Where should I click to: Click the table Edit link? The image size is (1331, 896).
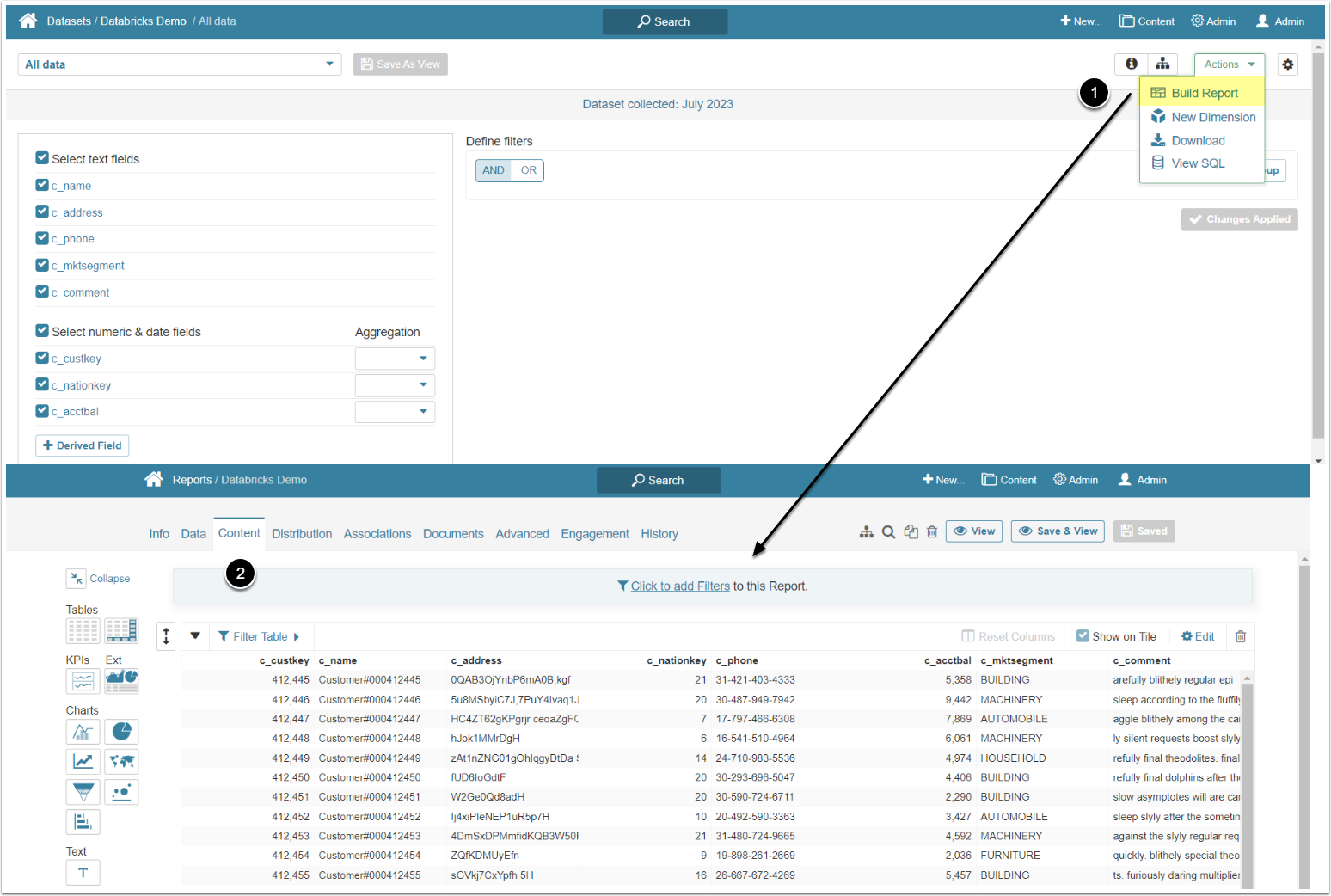click(x=1198, y=636)
